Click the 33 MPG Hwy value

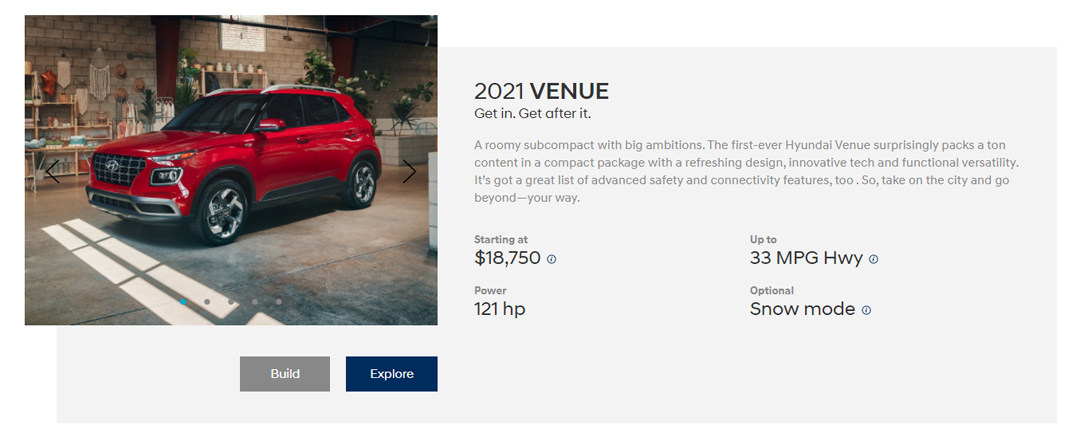pos(806,258)
